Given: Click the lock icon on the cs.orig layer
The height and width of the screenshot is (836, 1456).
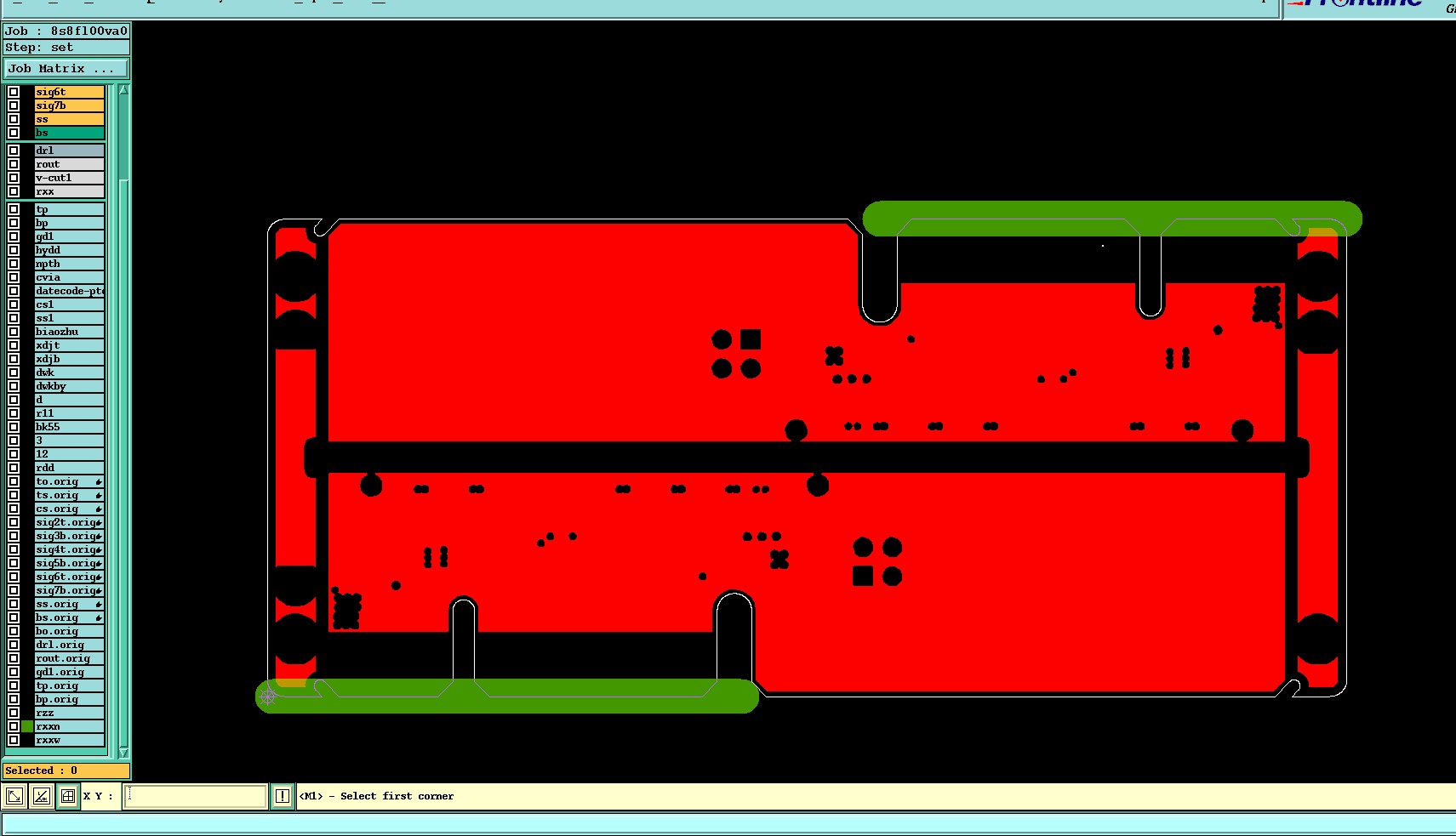Looking at the screenshot, I should click(x=99, y=509).
